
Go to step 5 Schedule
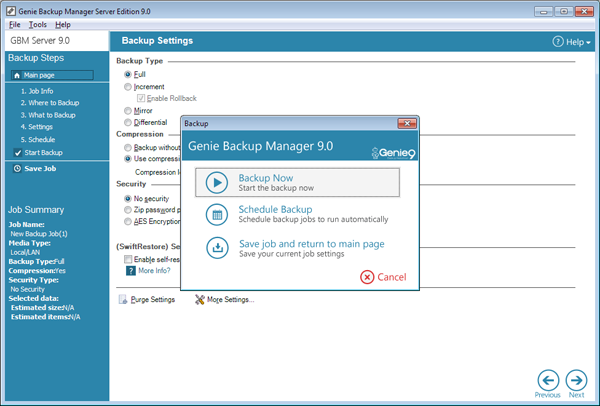click(38, 140)
